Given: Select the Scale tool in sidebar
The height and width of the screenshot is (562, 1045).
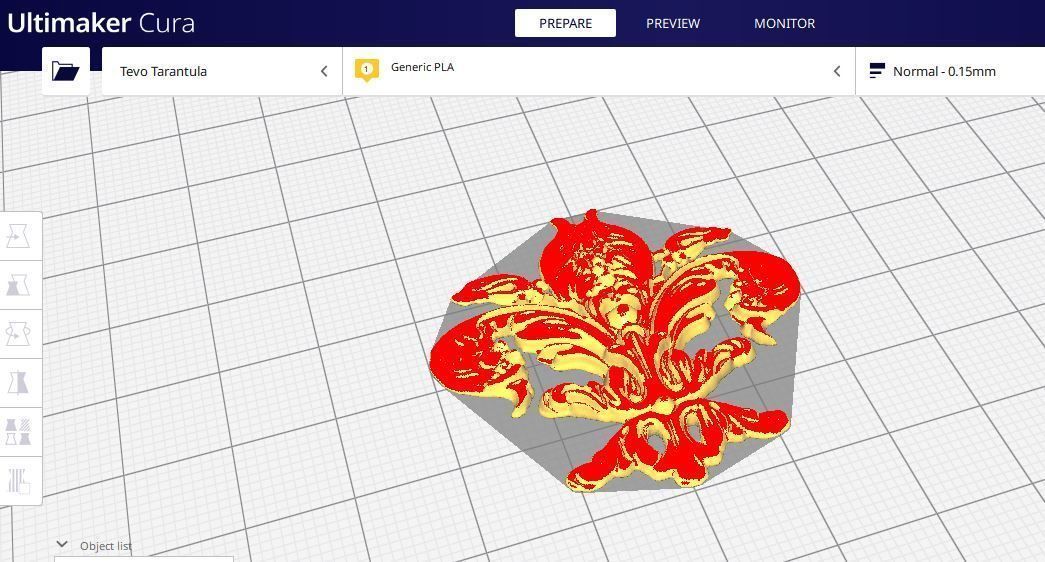Looking at the screenshot, I should click(x=18, y=285).
